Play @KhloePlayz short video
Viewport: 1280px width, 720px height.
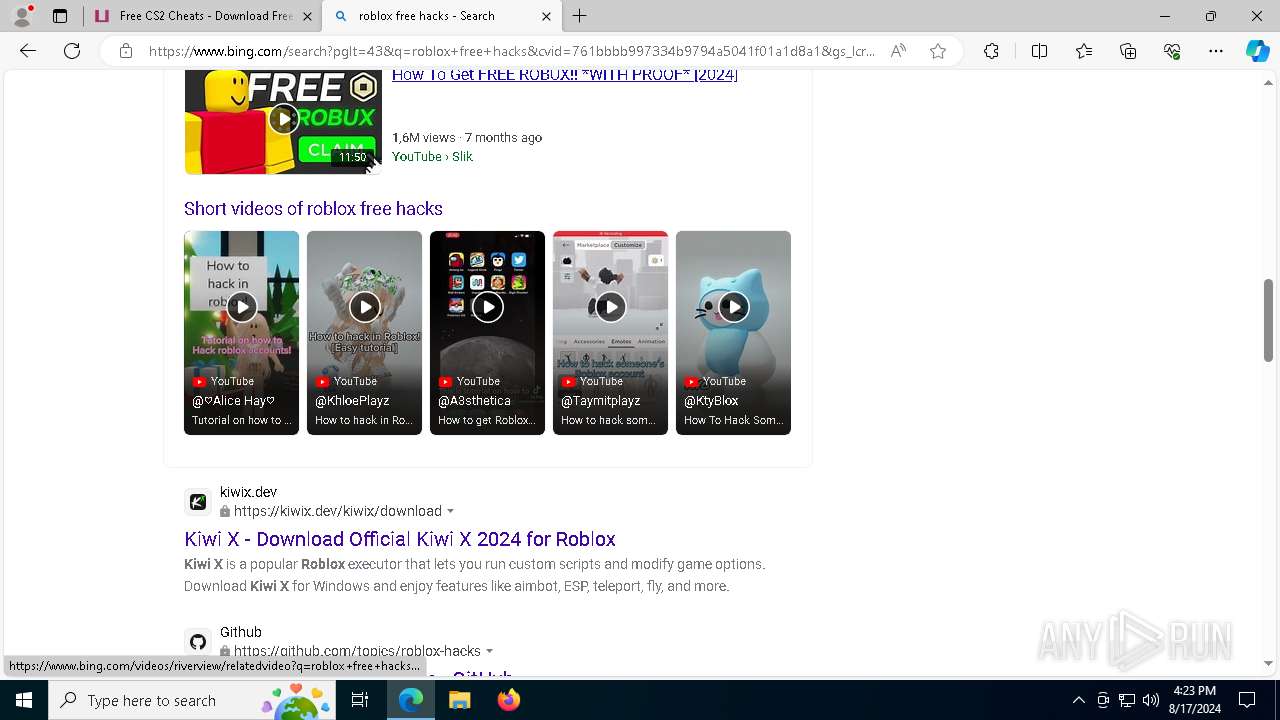[x=364, y=333]
